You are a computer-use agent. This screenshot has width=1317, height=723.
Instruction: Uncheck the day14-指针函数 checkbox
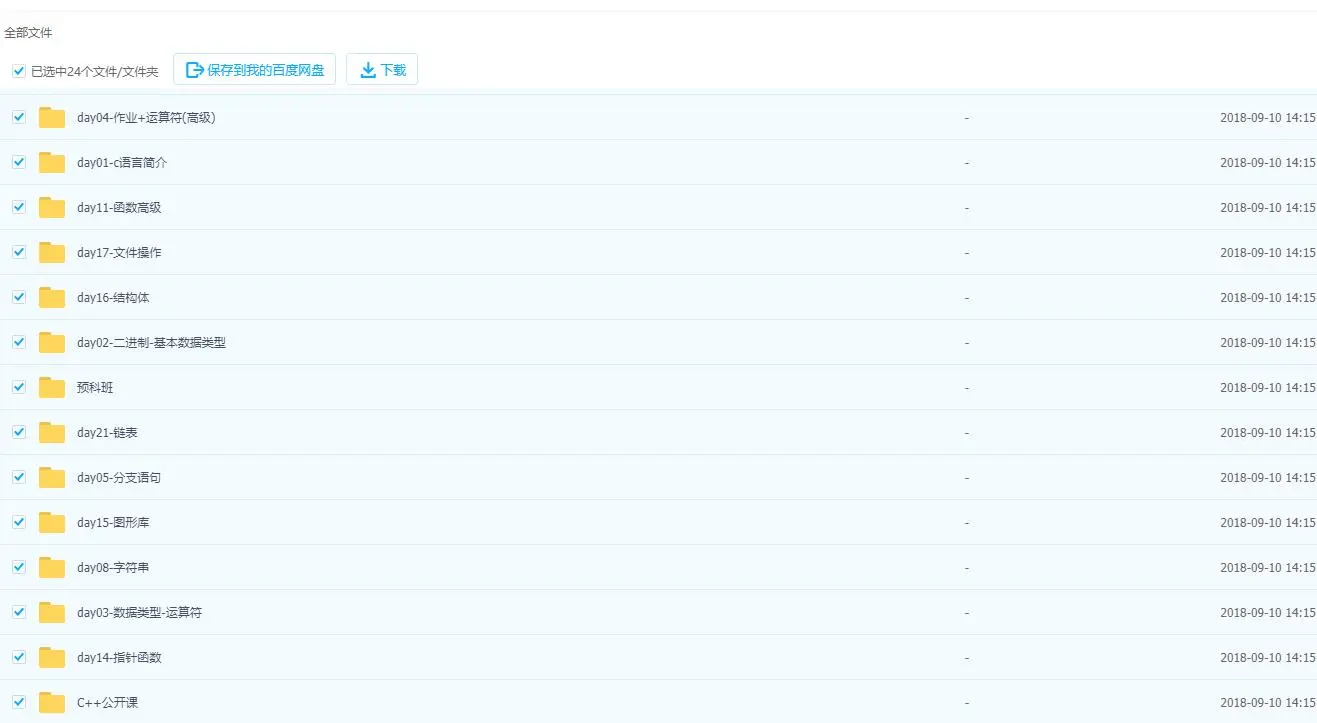pos(19,657)
